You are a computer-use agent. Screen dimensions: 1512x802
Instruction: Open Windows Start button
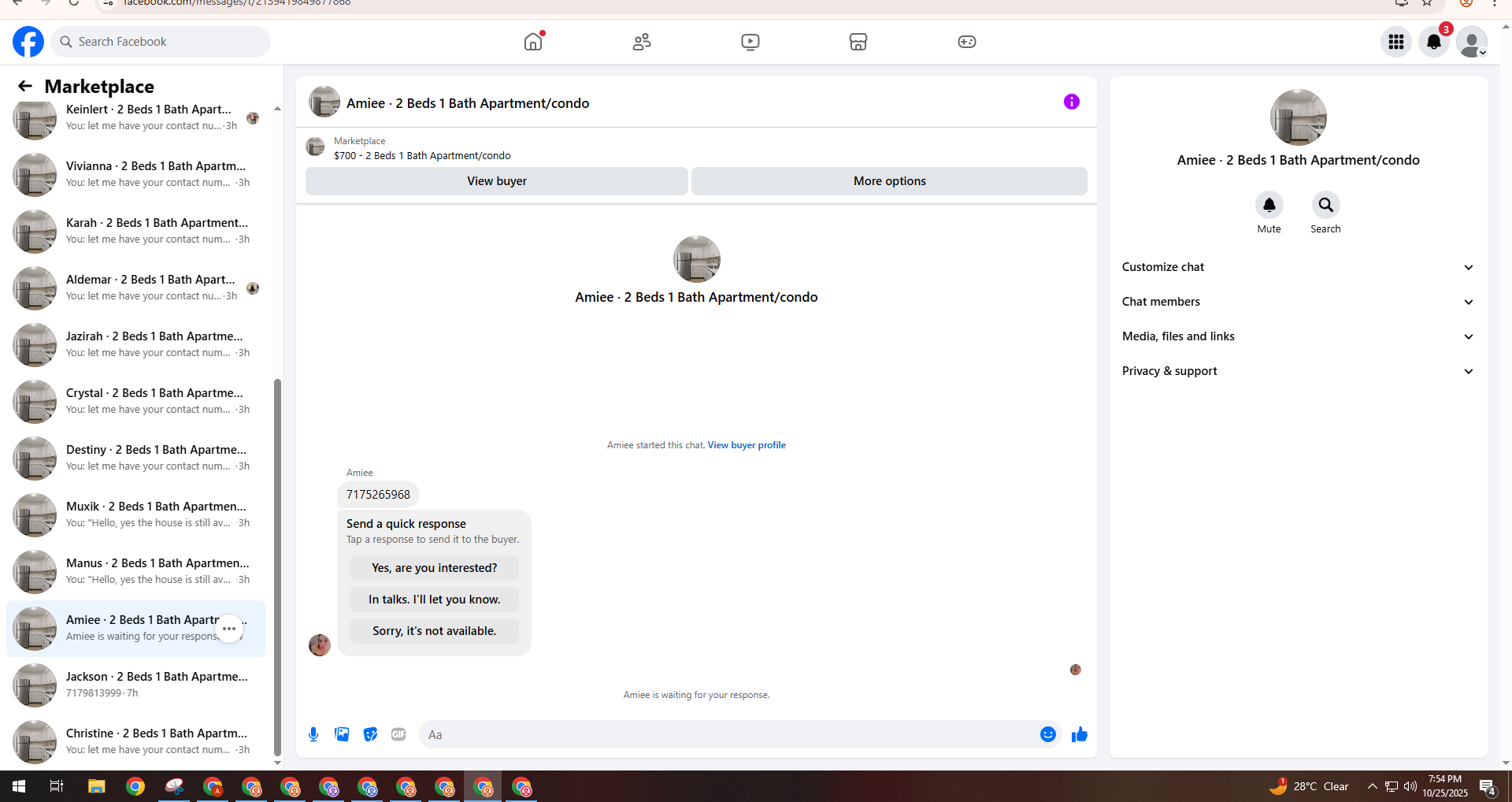tap(19, 786)
